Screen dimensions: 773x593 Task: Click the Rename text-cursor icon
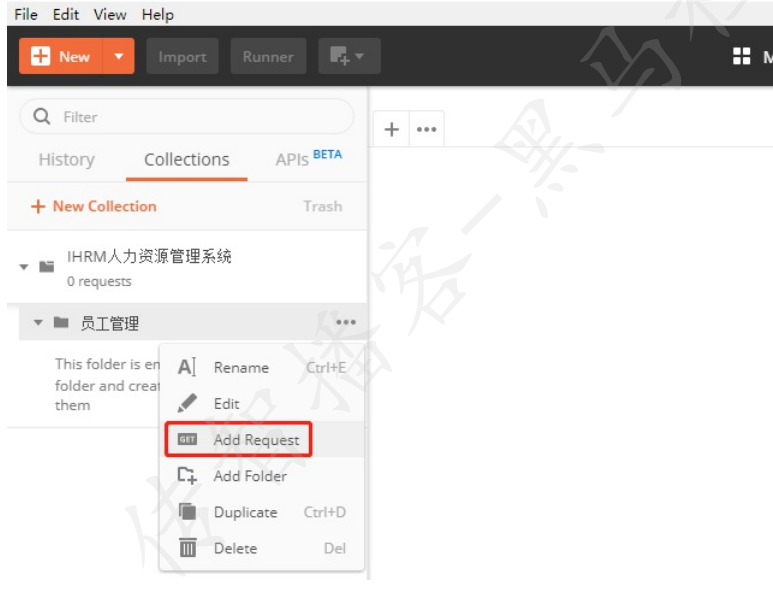point(187,367)
